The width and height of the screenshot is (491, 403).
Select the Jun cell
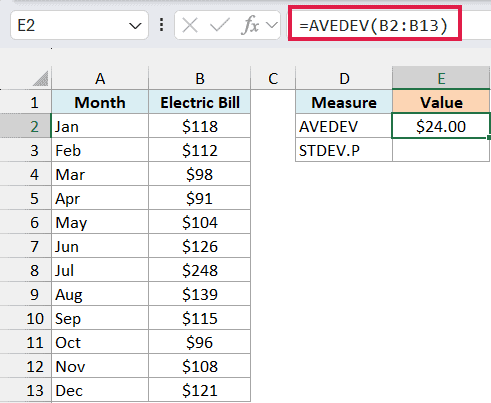(x=100, y=246)
